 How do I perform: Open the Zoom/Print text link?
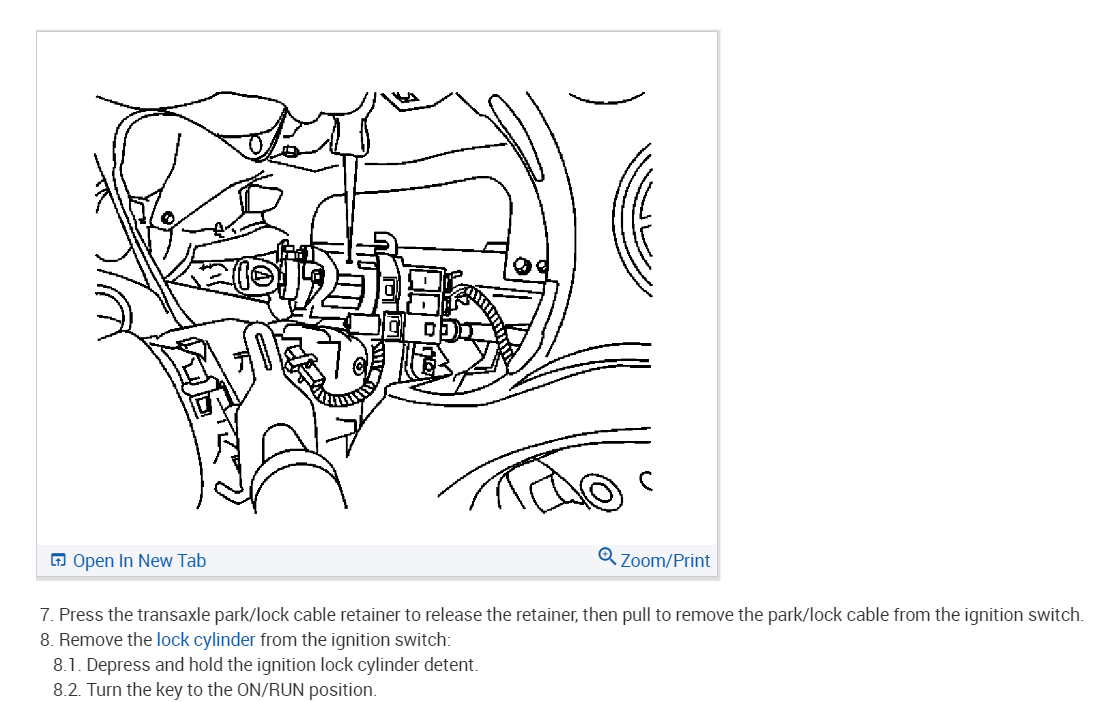pos(665,561)
